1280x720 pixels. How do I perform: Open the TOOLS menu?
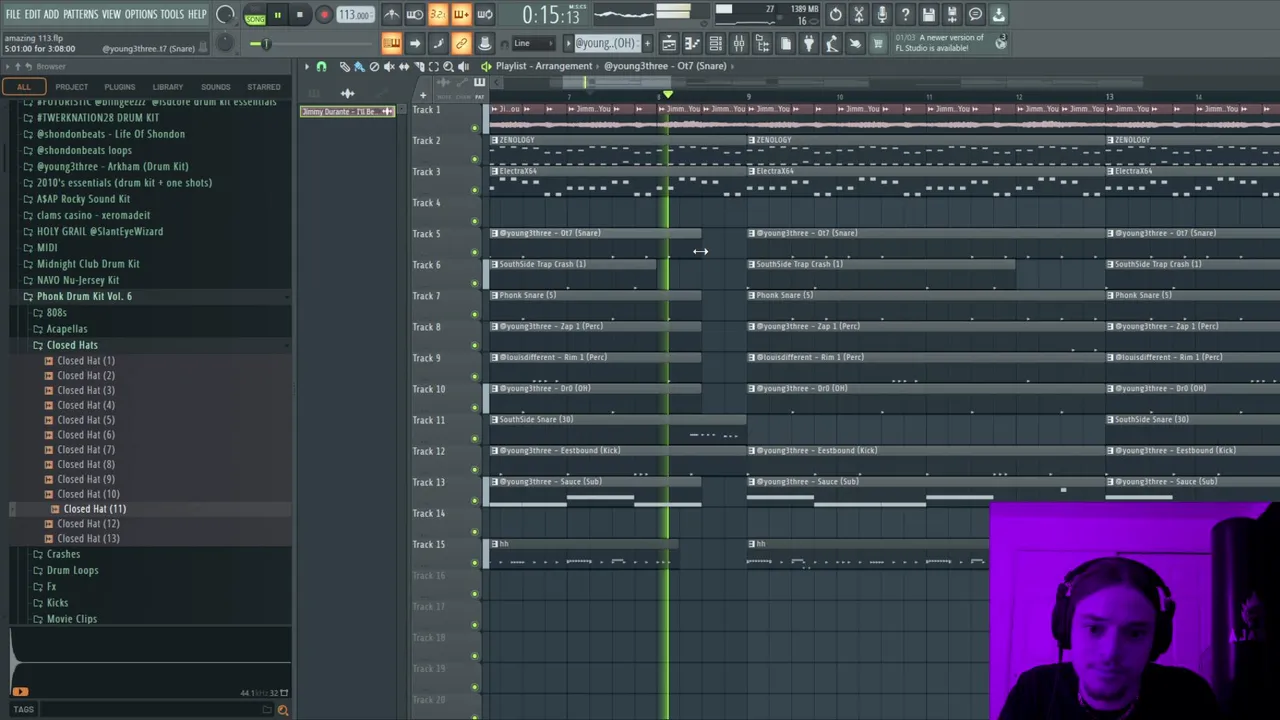tap(172, 14)
